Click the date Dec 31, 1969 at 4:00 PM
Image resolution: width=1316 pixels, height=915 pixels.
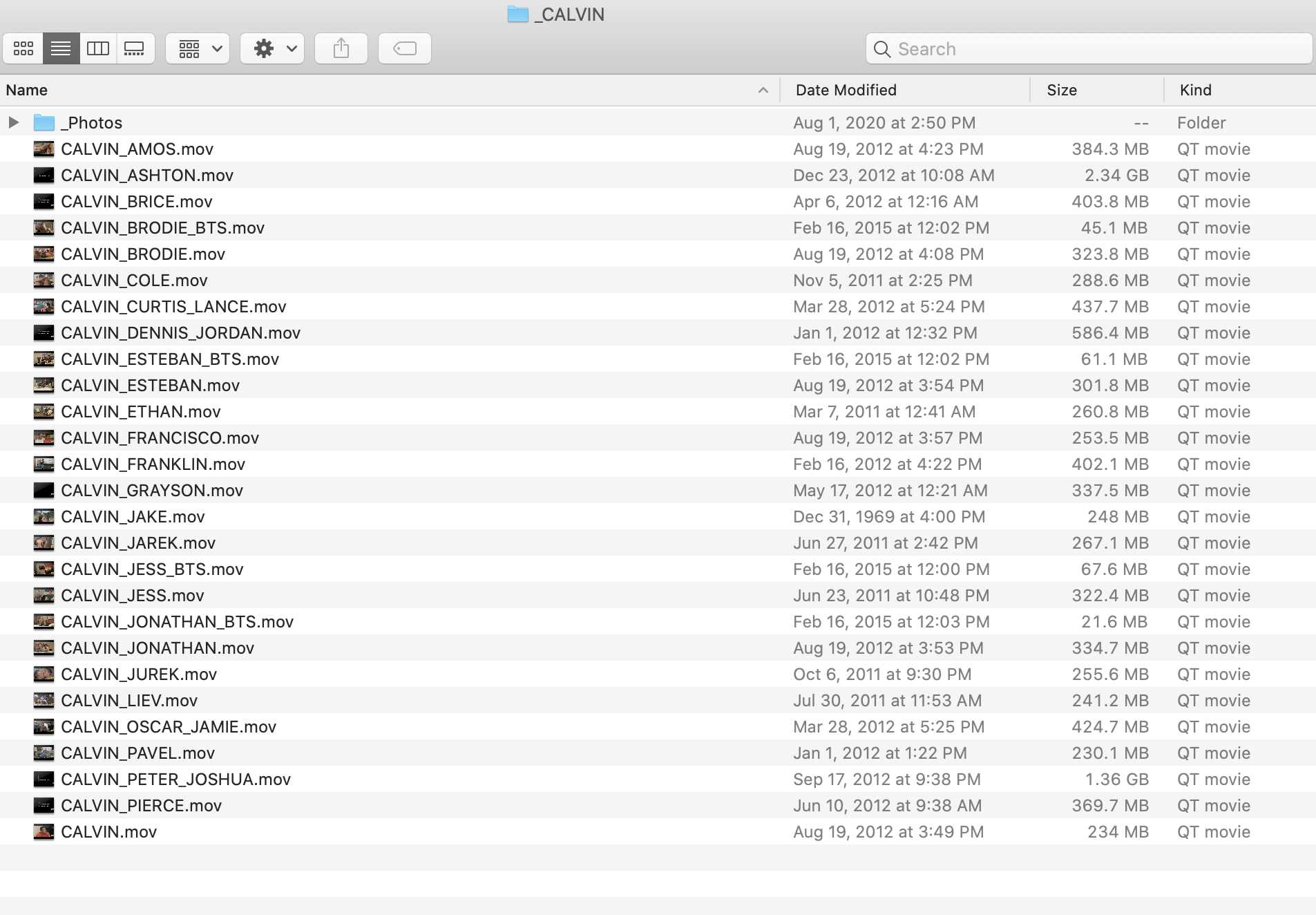point(889,516)
